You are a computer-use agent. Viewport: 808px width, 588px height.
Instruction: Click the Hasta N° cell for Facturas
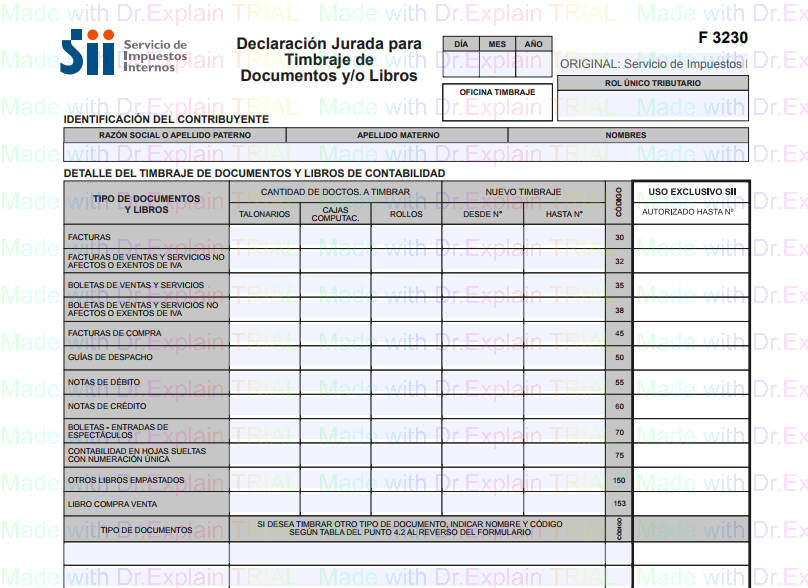click(x=564, y=237)
